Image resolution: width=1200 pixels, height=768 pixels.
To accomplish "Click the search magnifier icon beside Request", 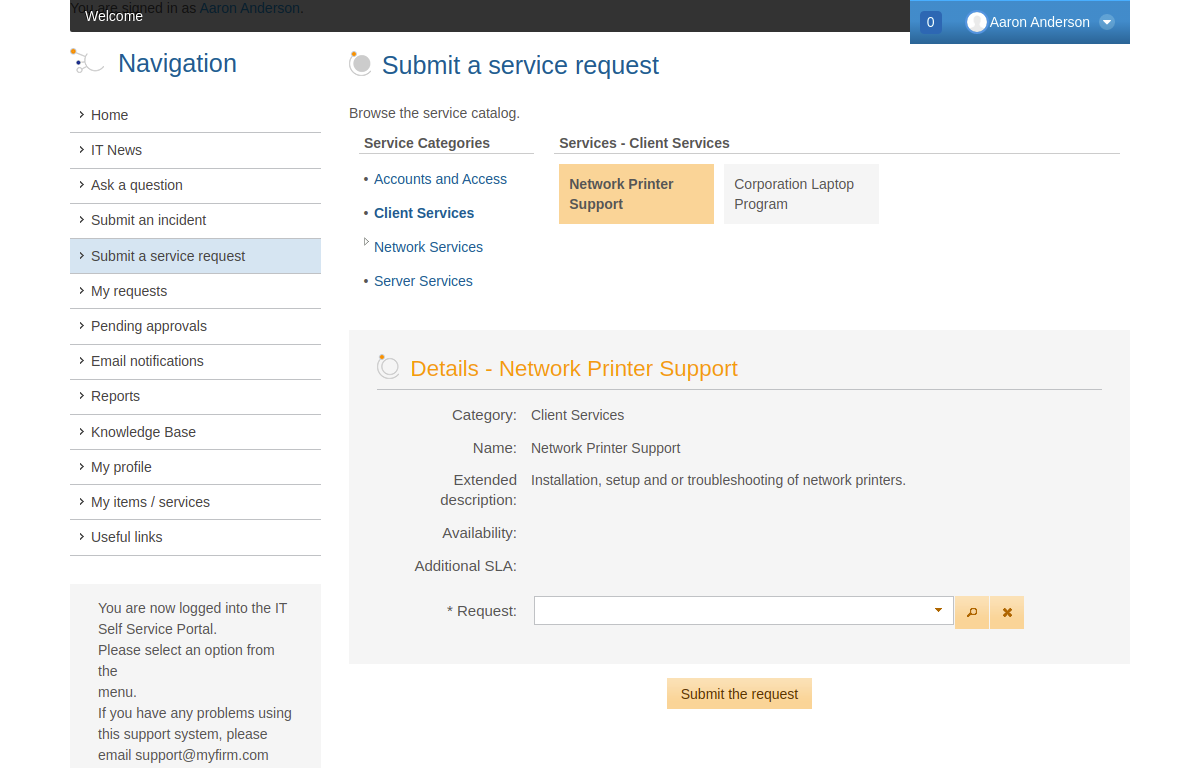I will pyautogui.click(x=972, y=612).
